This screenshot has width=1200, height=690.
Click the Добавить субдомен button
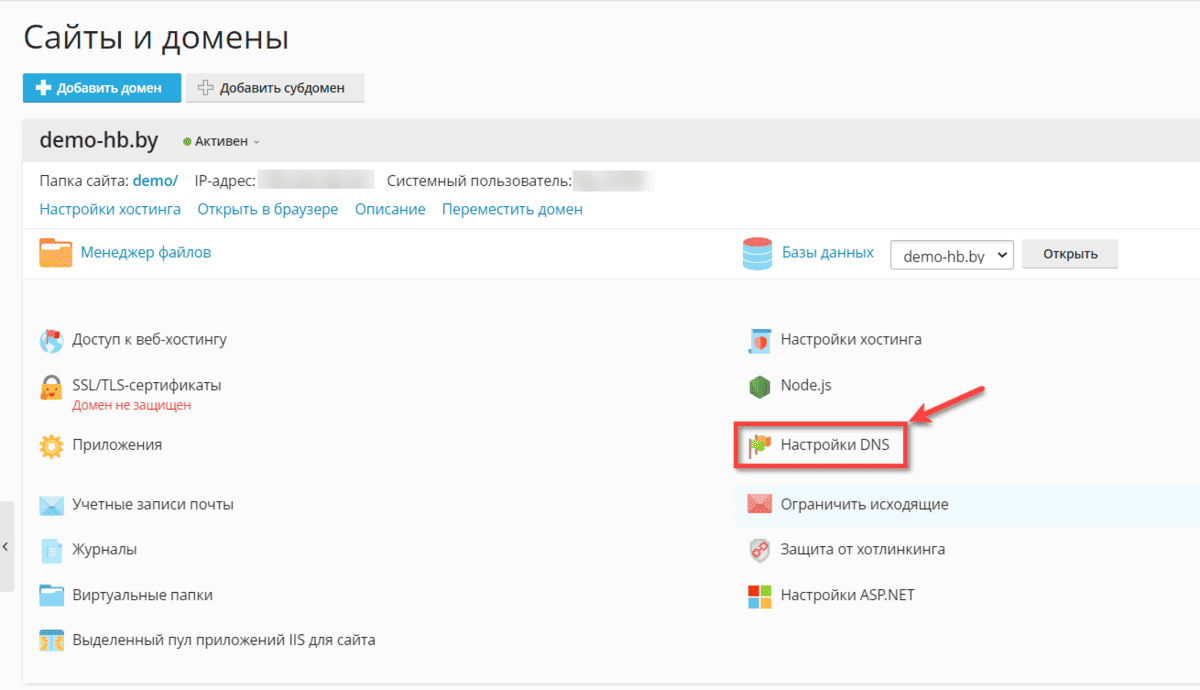[275, 88]
